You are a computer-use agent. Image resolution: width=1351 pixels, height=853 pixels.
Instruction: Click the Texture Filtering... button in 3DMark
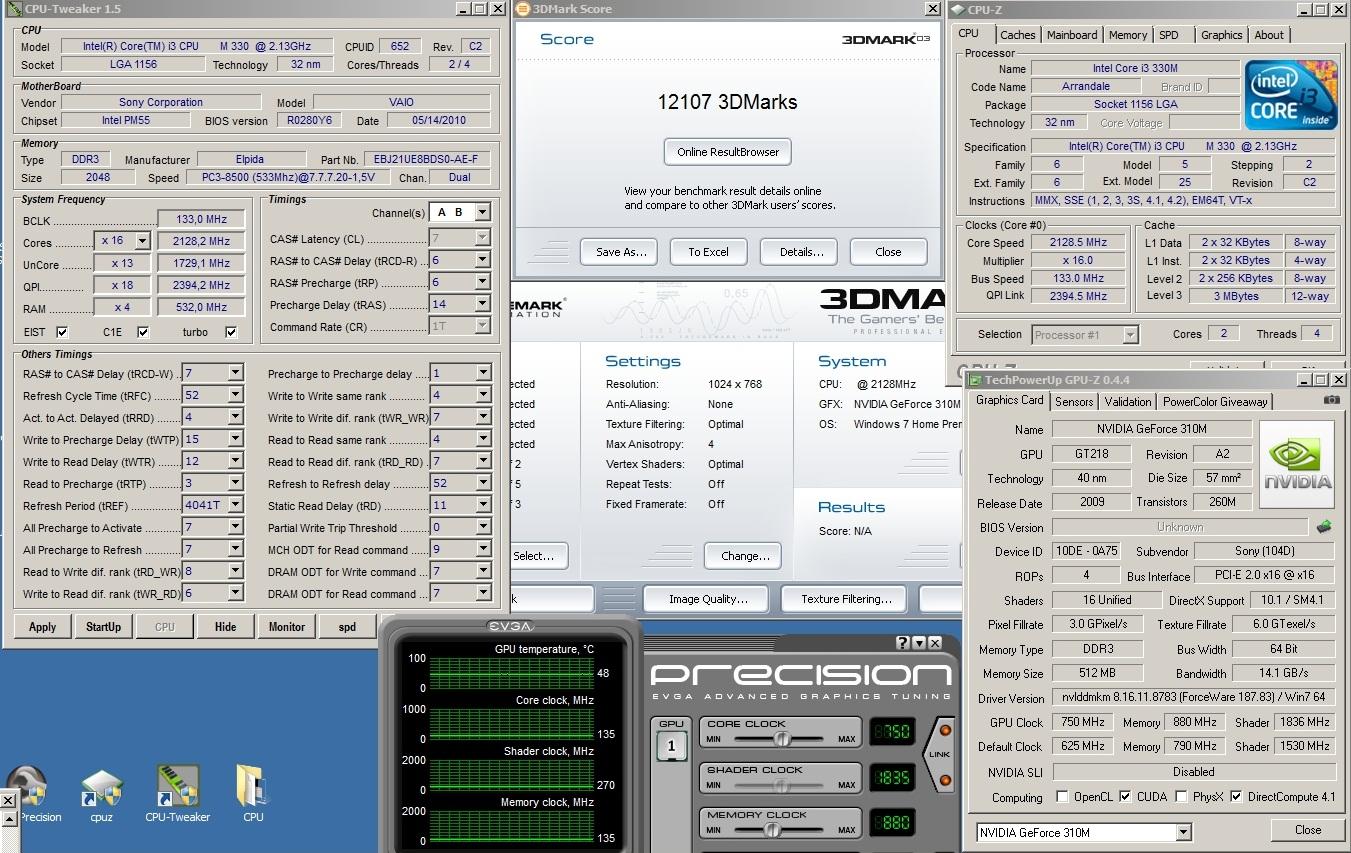tap(846, 599)
